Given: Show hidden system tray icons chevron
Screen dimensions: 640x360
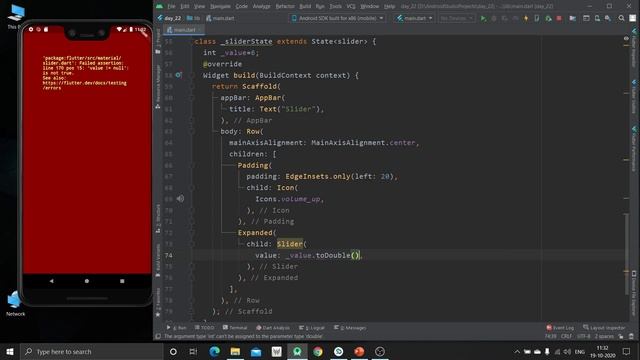Looking at the screenshot, I should click(517, 351).
